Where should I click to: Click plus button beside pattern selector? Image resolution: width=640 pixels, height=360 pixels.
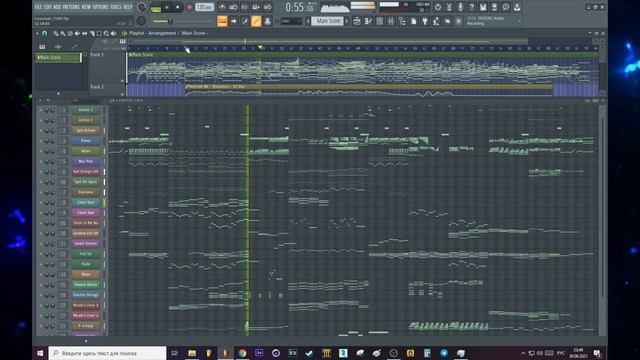pos(347,21)
